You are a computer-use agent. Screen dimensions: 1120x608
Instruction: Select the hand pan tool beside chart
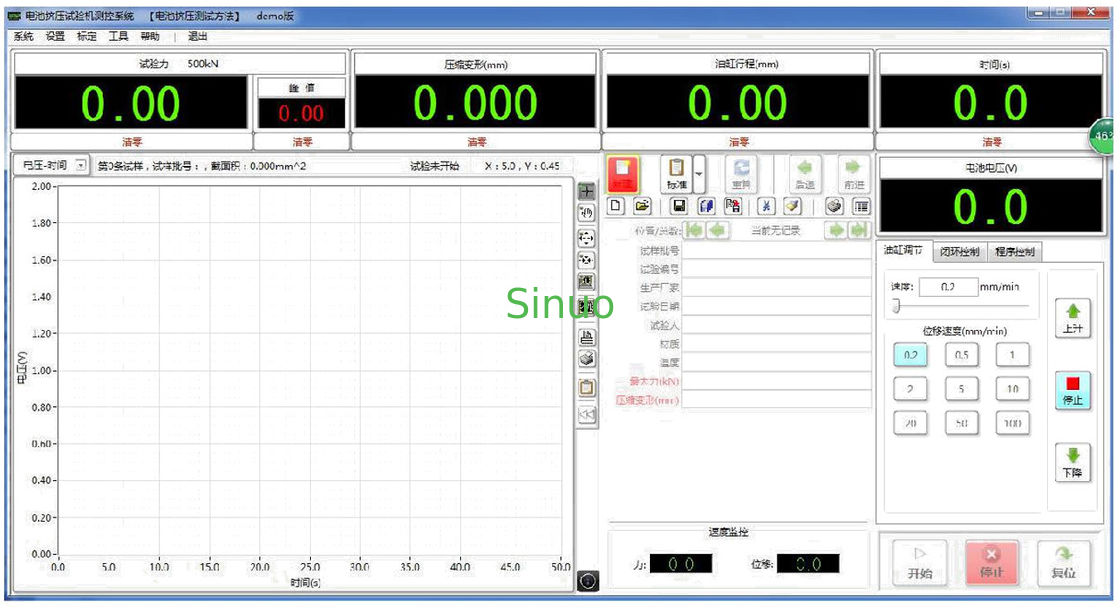tap(587, 212)
